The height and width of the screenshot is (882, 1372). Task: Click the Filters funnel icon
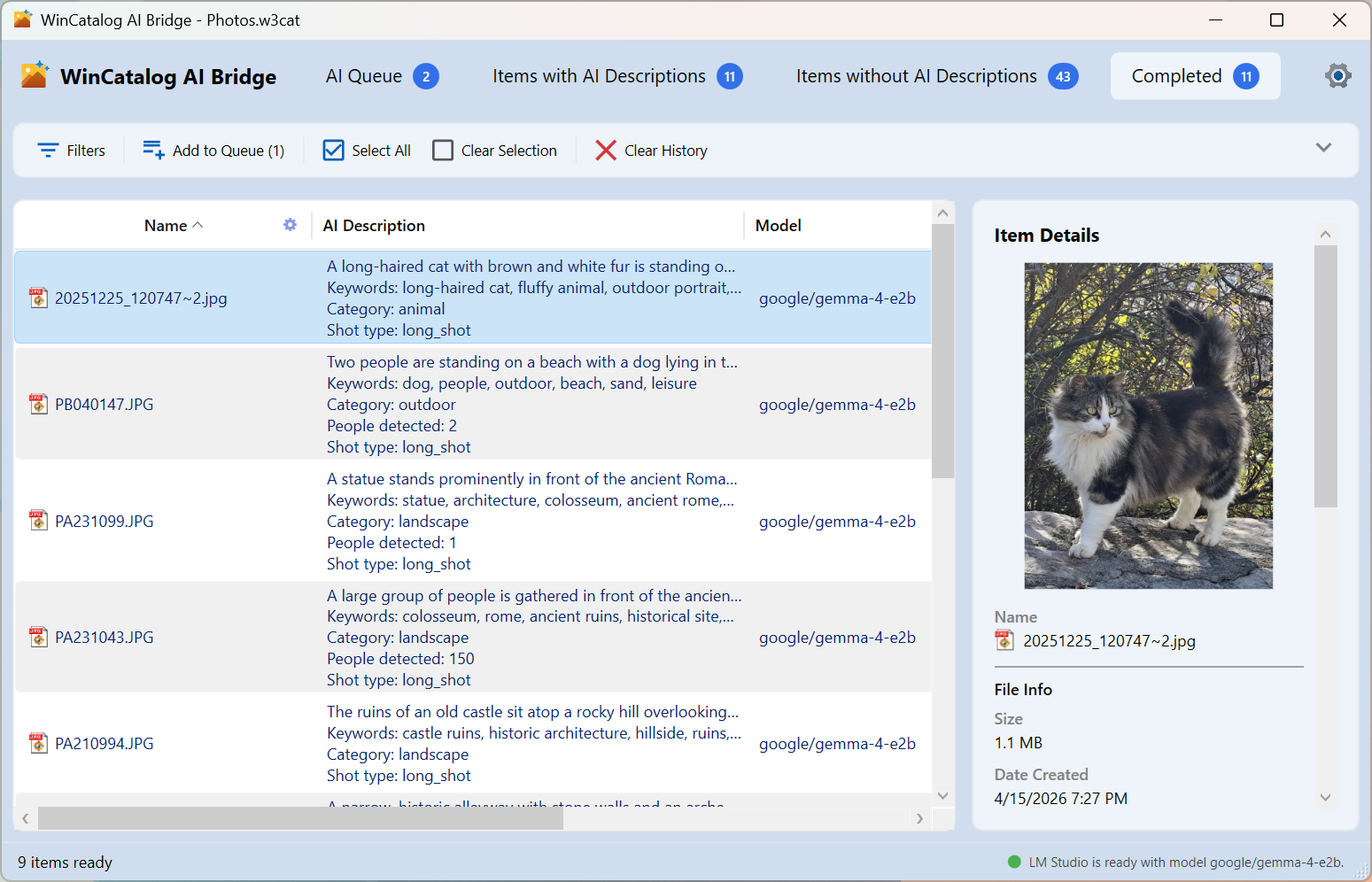coord(48,151)
